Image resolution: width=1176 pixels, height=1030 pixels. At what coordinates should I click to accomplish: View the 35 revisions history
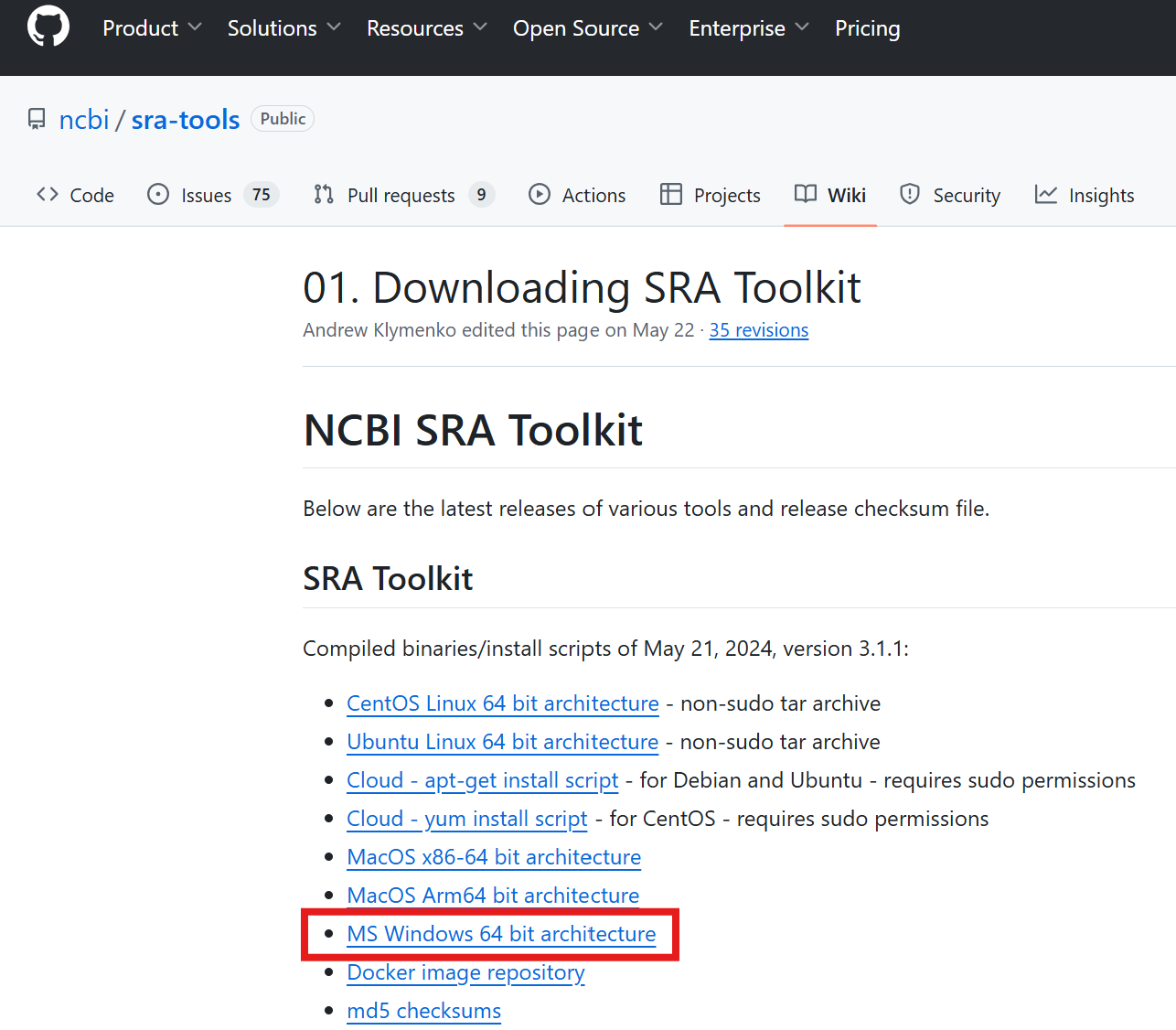coord(759,330)
